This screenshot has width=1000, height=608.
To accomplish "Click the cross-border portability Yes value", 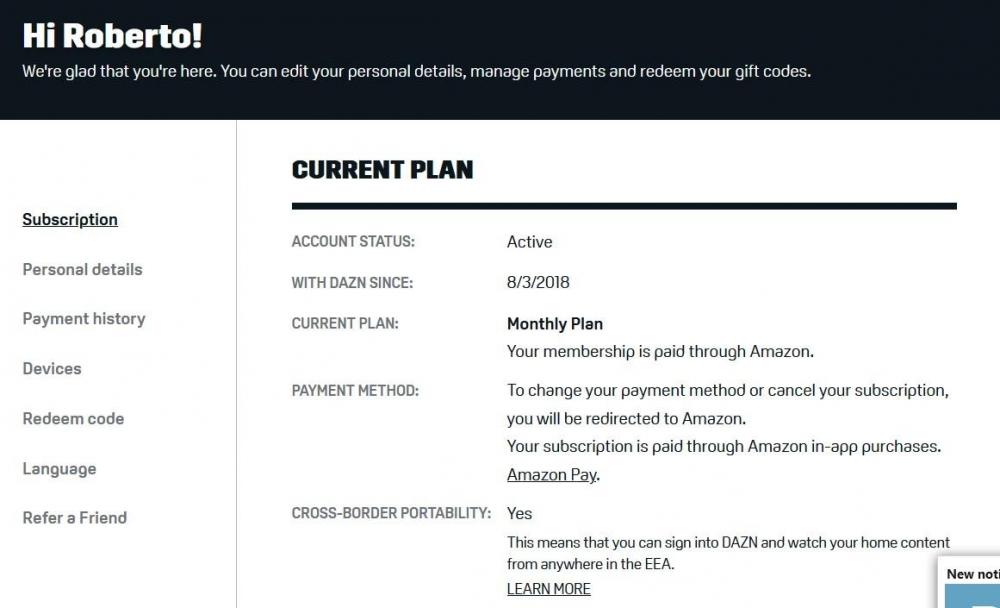I will [519, 514].
